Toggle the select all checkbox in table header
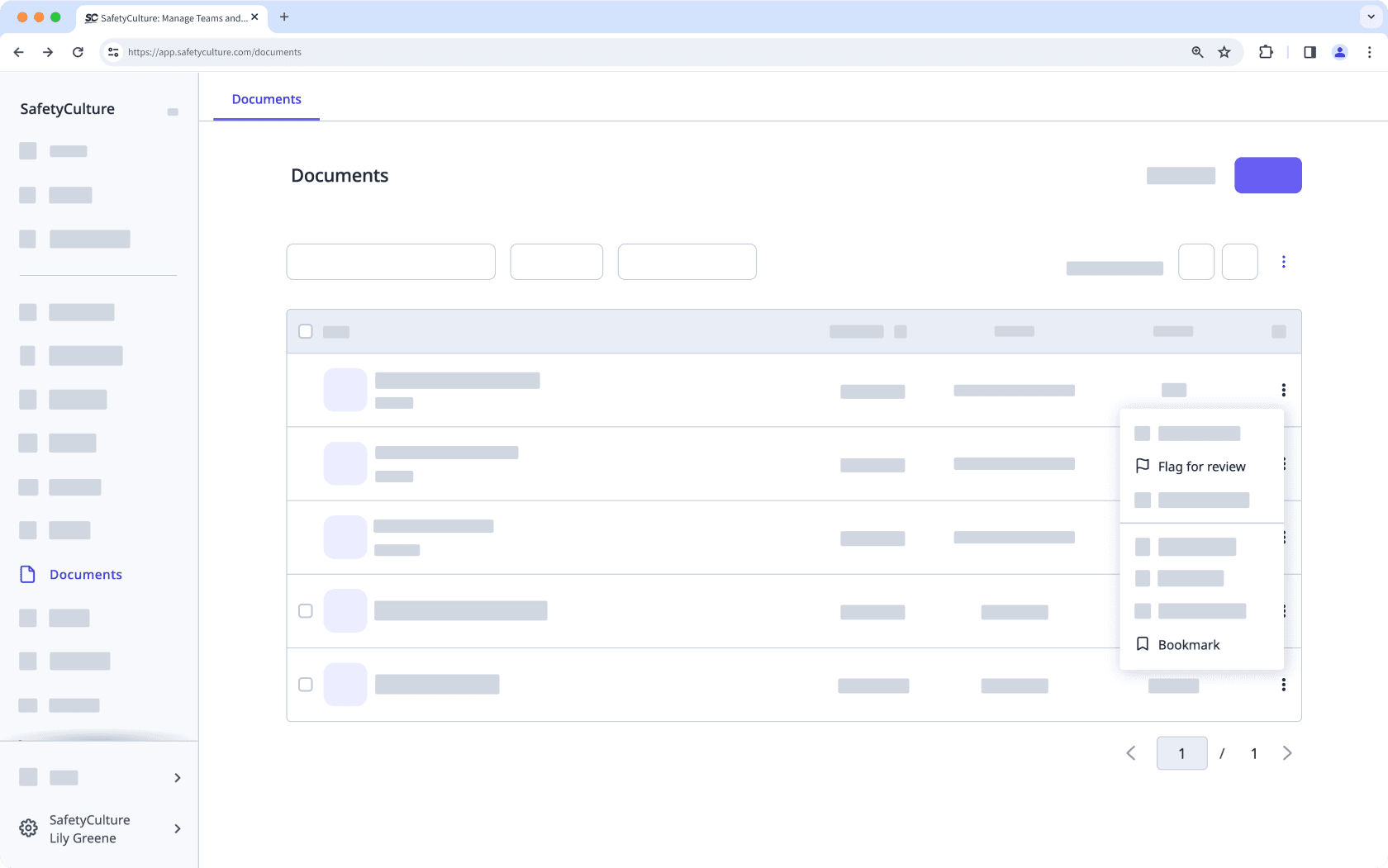Screen dimensions: 1388x868 tap(306, 331)
